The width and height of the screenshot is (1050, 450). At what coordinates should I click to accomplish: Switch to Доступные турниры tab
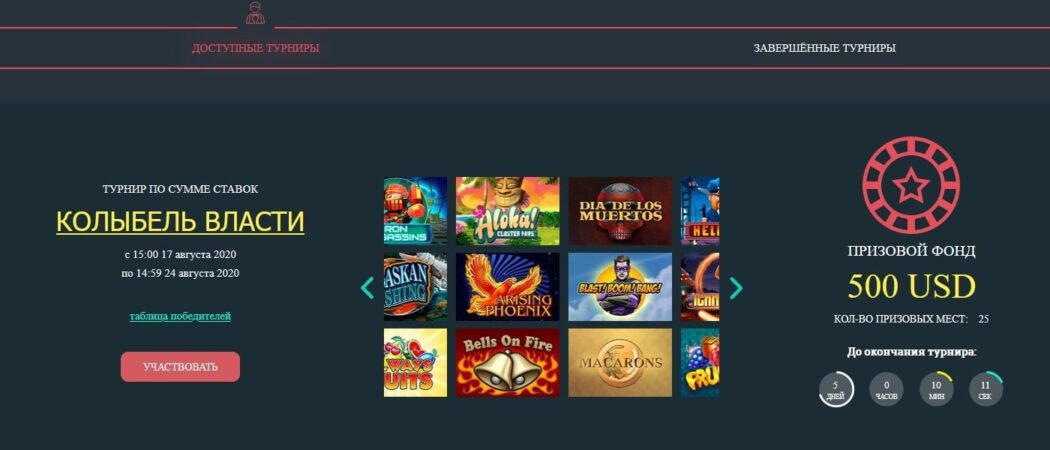point(255,48)
